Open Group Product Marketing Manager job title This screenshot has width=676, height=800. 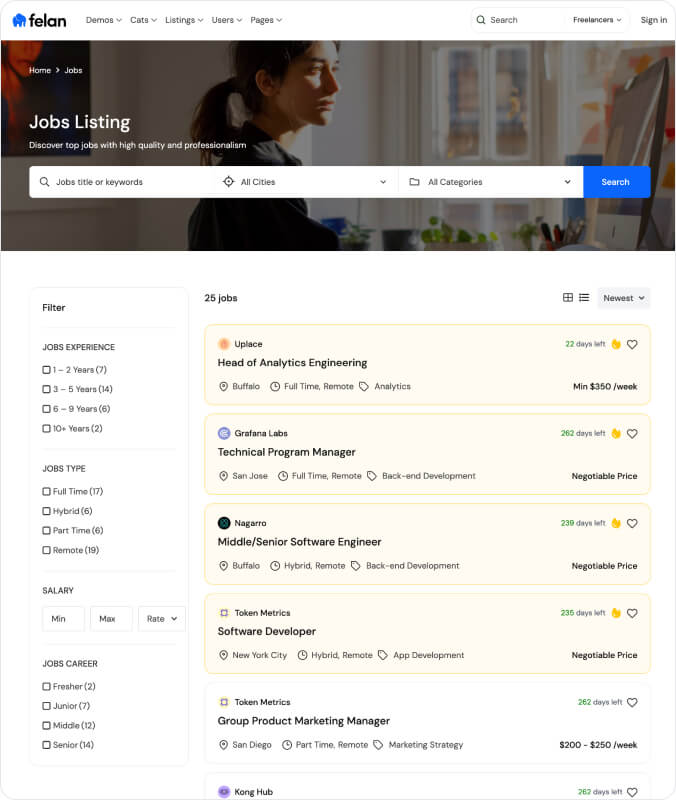(x=304, y=721)
